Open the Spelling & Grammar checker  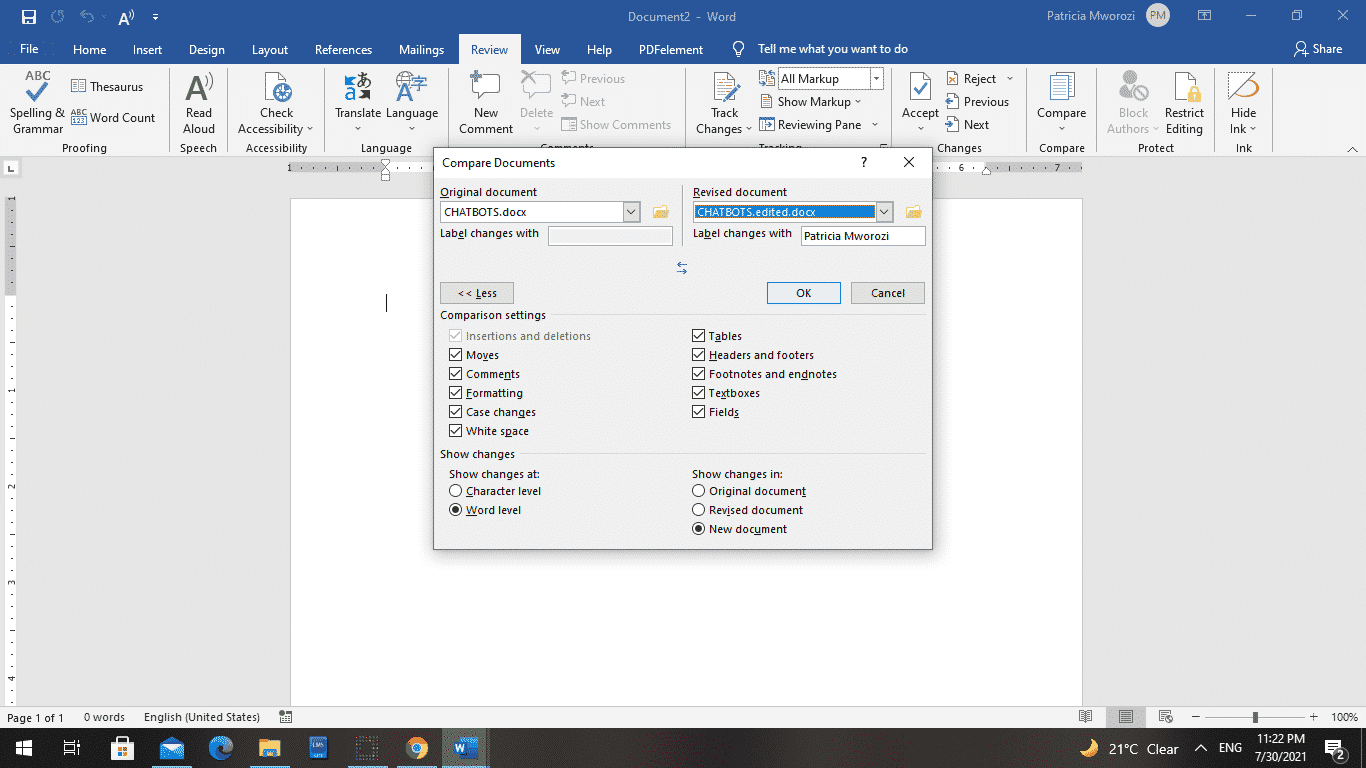click(x=36, y=104)
